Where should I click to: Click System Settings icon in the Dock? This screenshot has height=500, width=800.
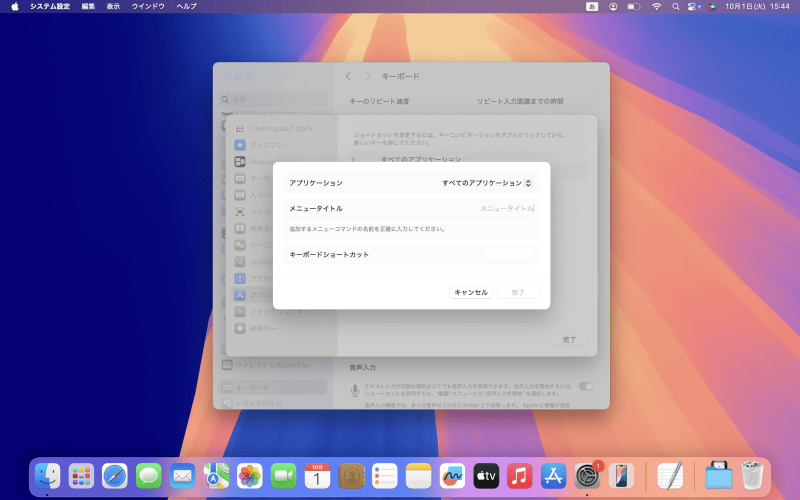[587, 477]
